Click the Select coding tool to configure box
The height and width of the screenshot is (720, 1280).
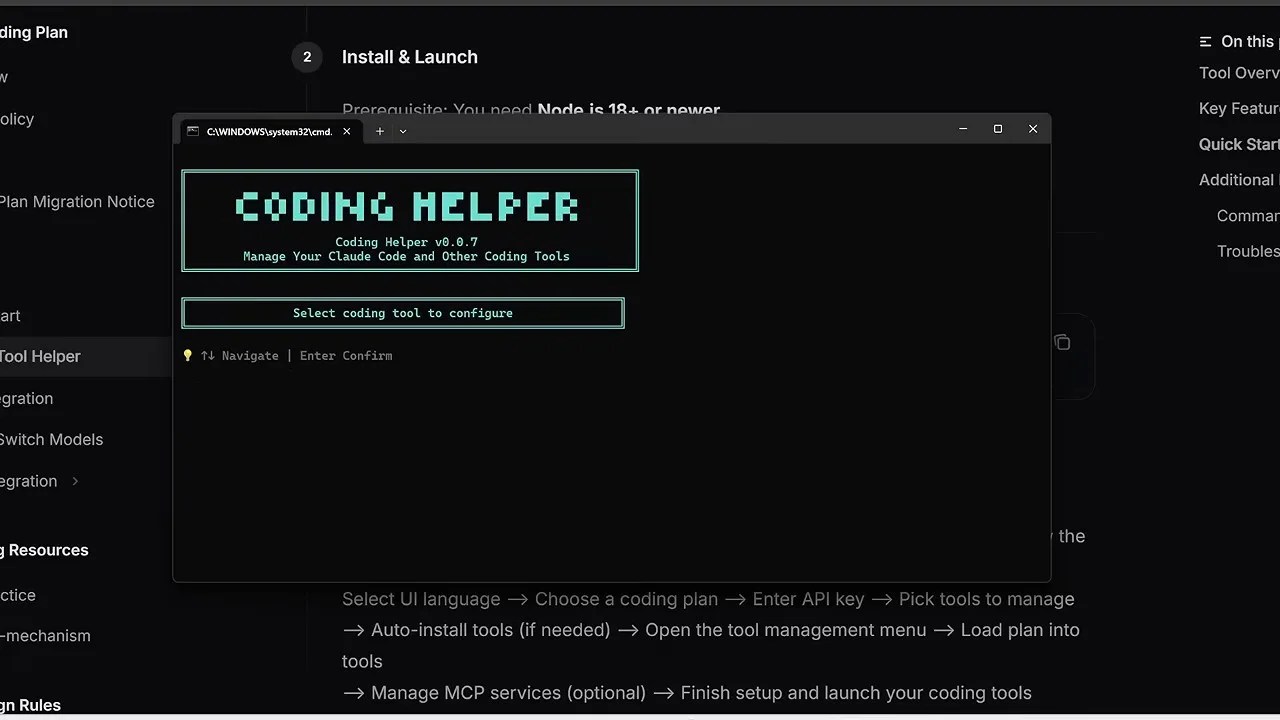pos(403,313)
